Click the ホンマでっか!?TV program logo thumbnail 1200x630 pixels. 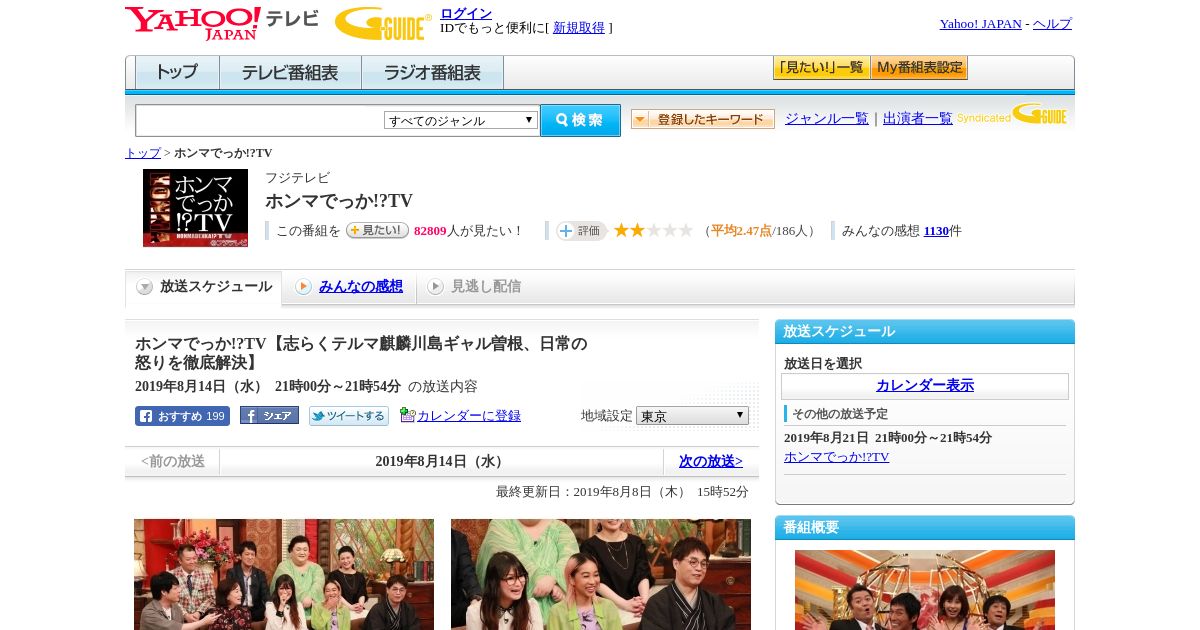pyautogui.click(x=195, y=208)
